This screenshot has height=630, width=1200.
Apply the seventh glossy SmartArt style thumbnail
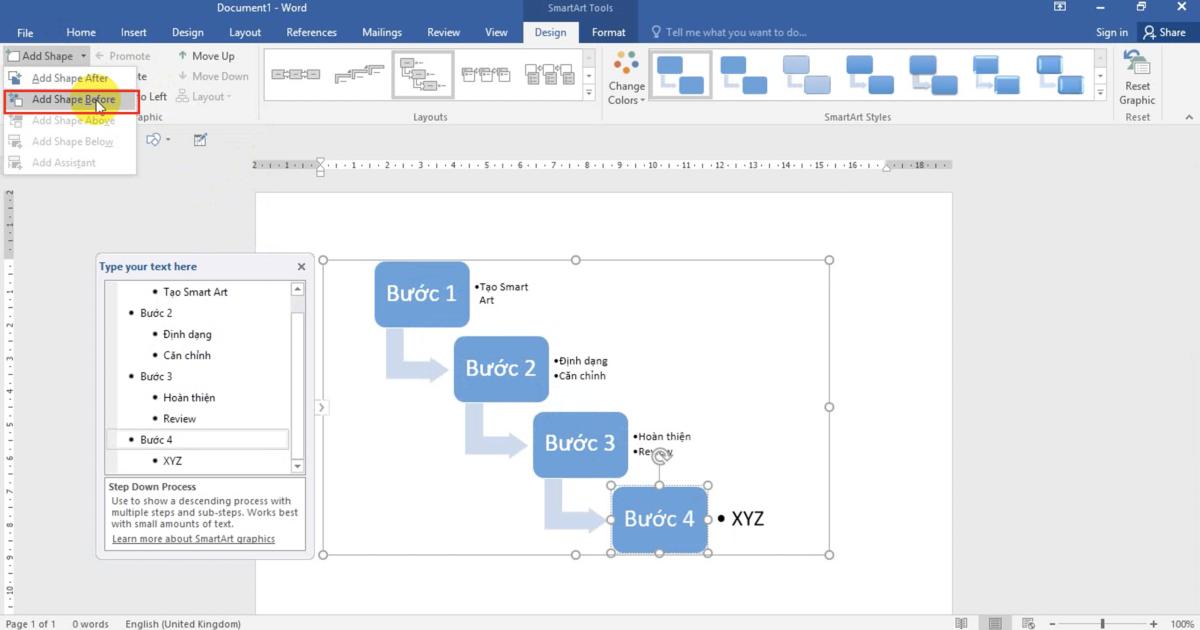pyautogui.click(x=1059, y=75)
